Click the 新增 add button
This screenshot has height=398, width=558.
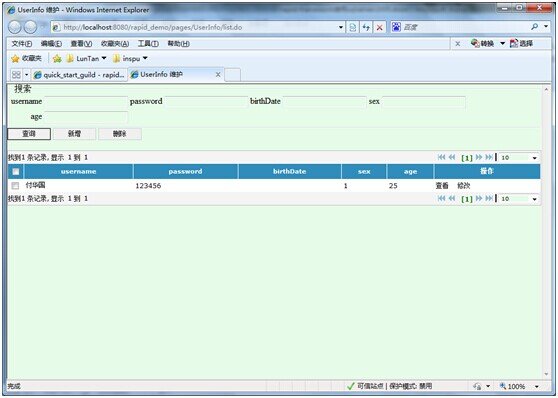pos(74,134)
